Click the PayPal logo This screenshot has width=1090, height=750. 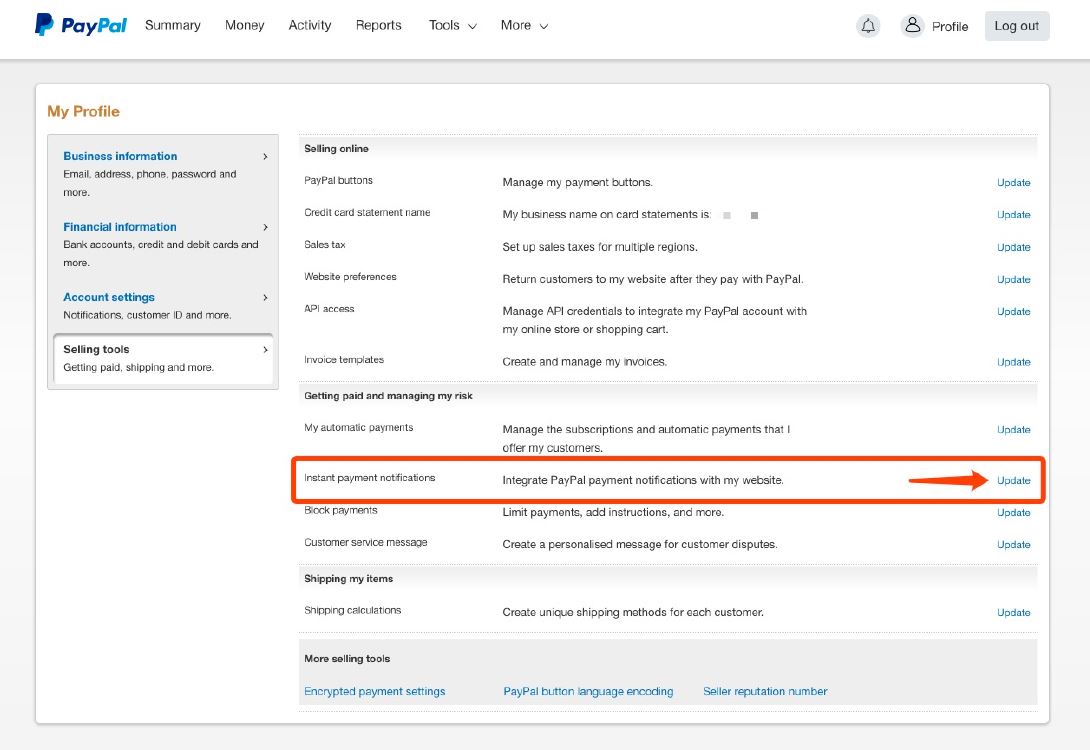pyautogui.click(x=81, y=25)
